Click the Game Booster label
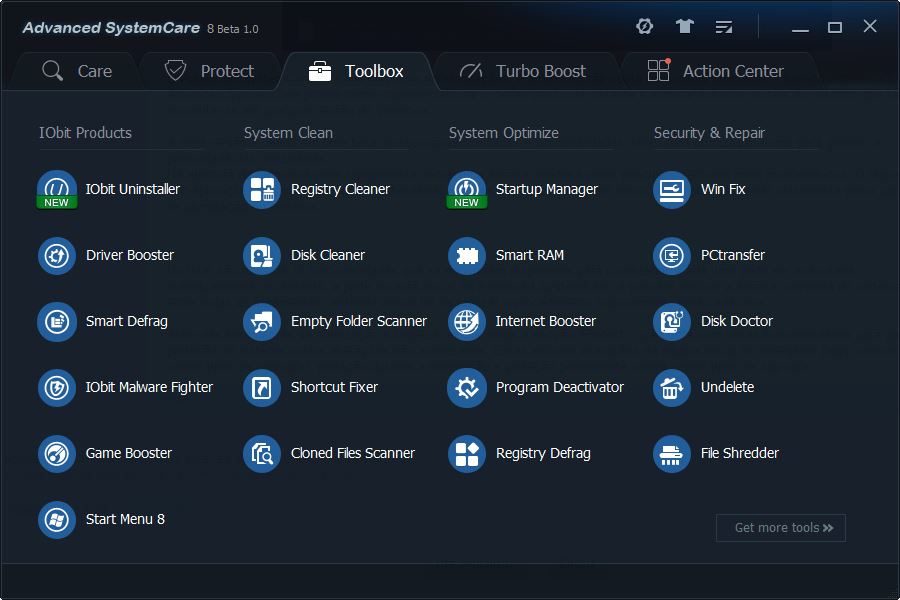900x600 pixels. 129,454
